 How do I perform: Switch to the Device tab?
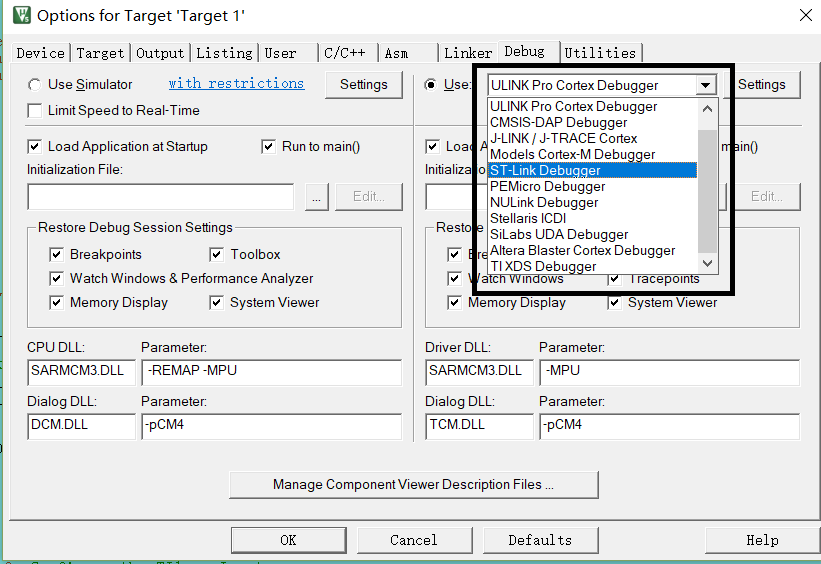click(x=40, y=53)
